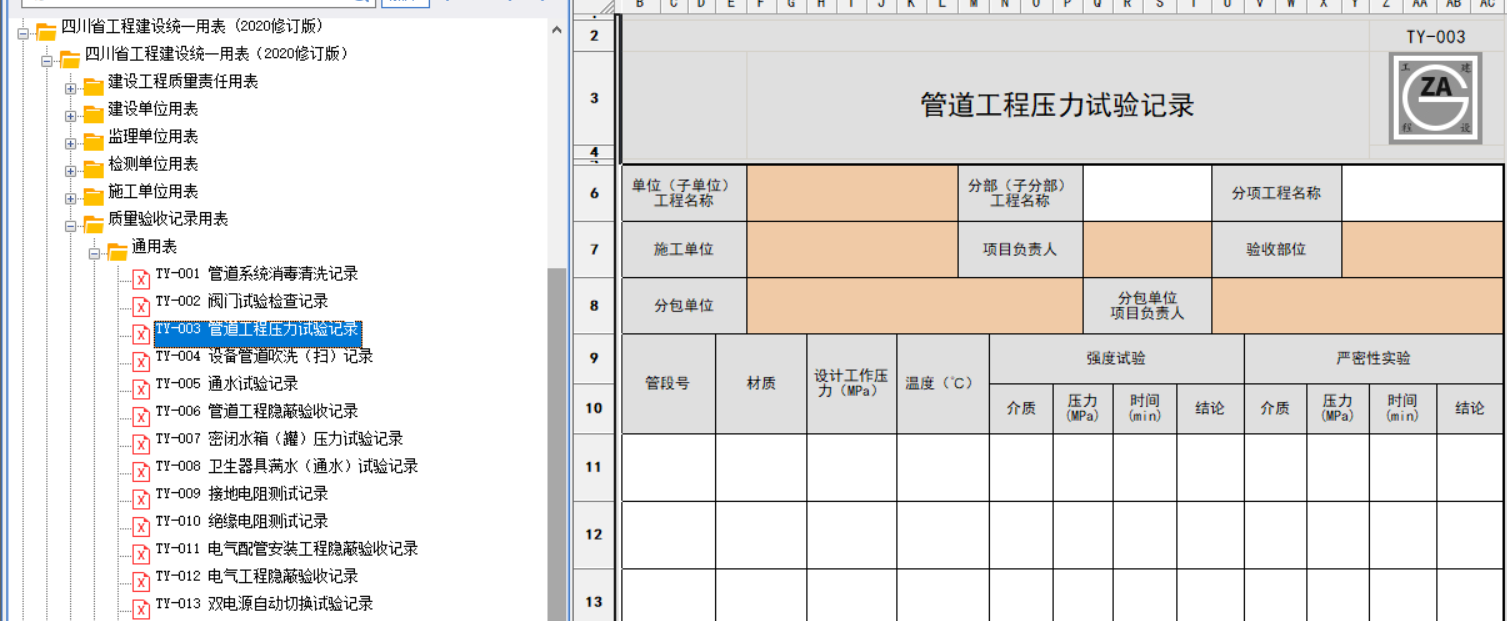Click the empty 管段号 cell in row 11
The width and height of the screenshot is (1507, 621).
(x=668, y=467)
